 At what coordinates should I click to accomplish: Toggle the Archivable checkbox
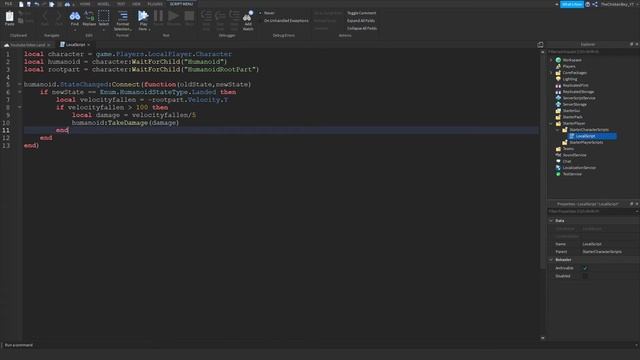coord(585,268)
